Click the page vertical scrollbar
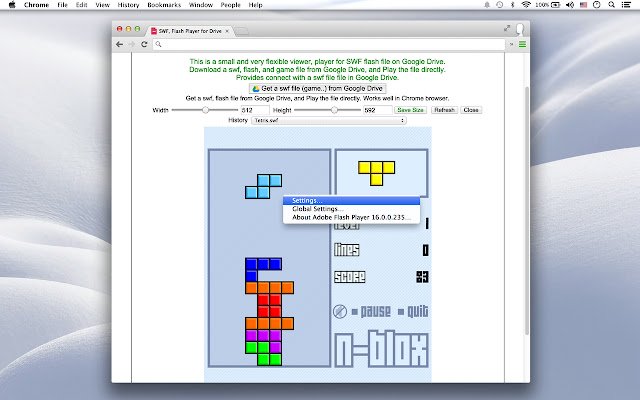640x400 pixels. 527,210
